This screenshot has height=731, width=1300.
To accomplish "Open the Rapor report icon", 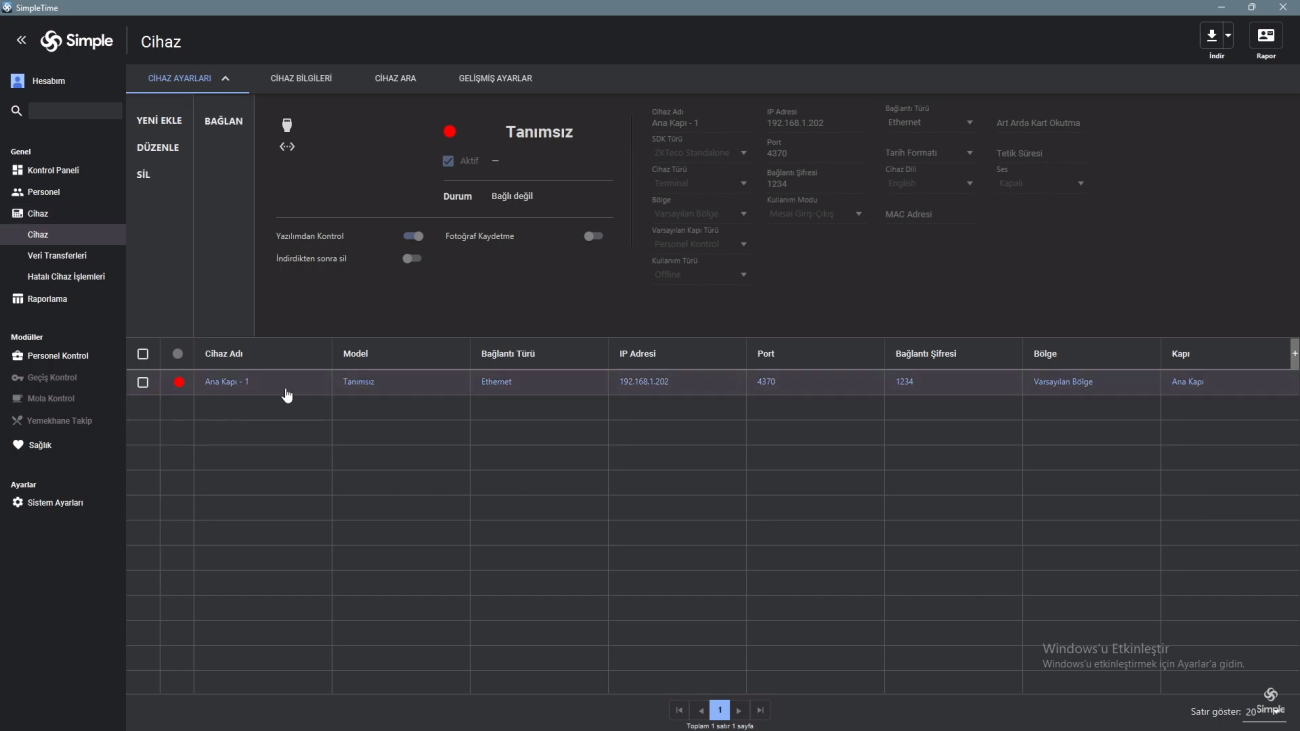I will pos(1266,36).
